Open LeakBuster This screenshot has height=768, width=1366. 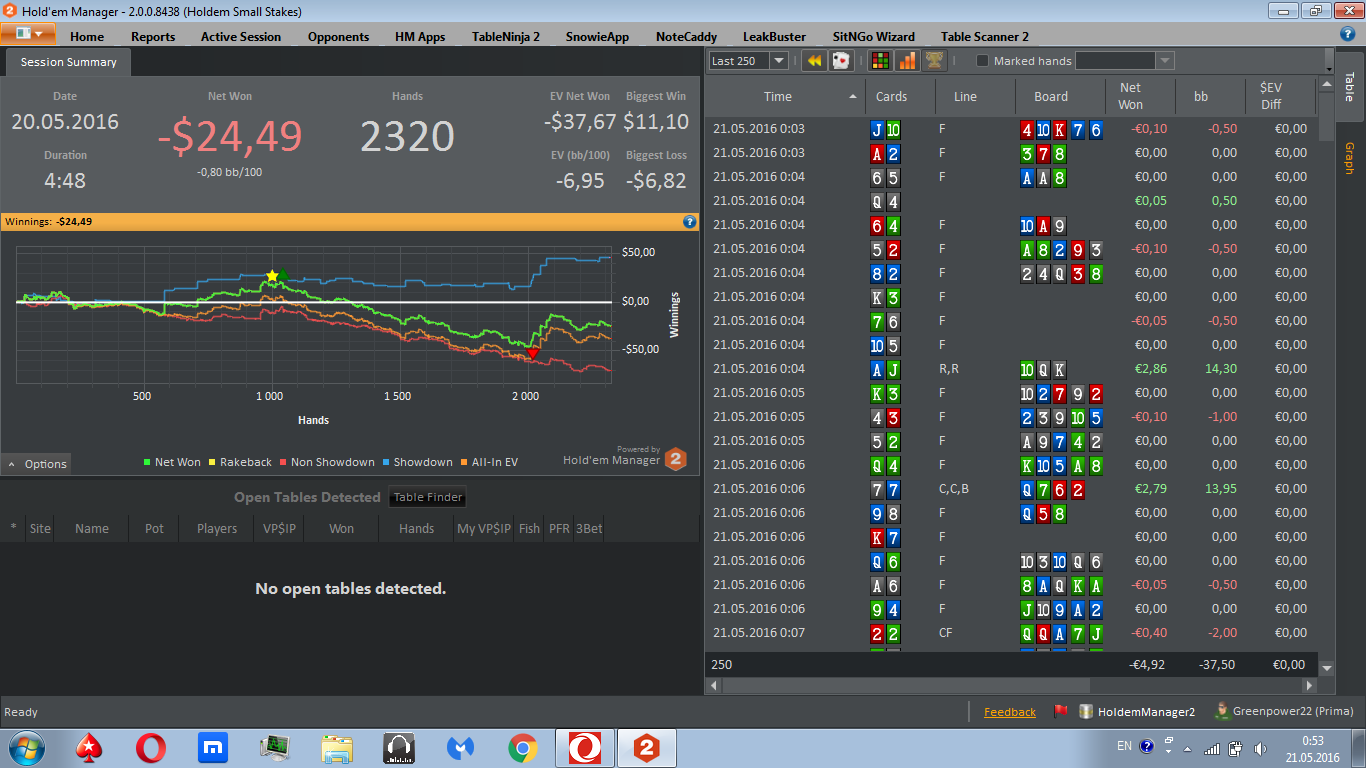[x=774, y=36]
